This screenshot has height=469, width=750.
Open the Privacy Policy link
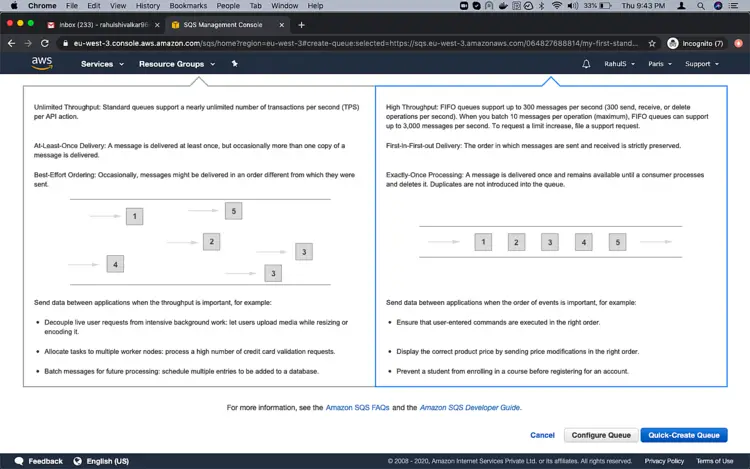[x=664, y=461]
